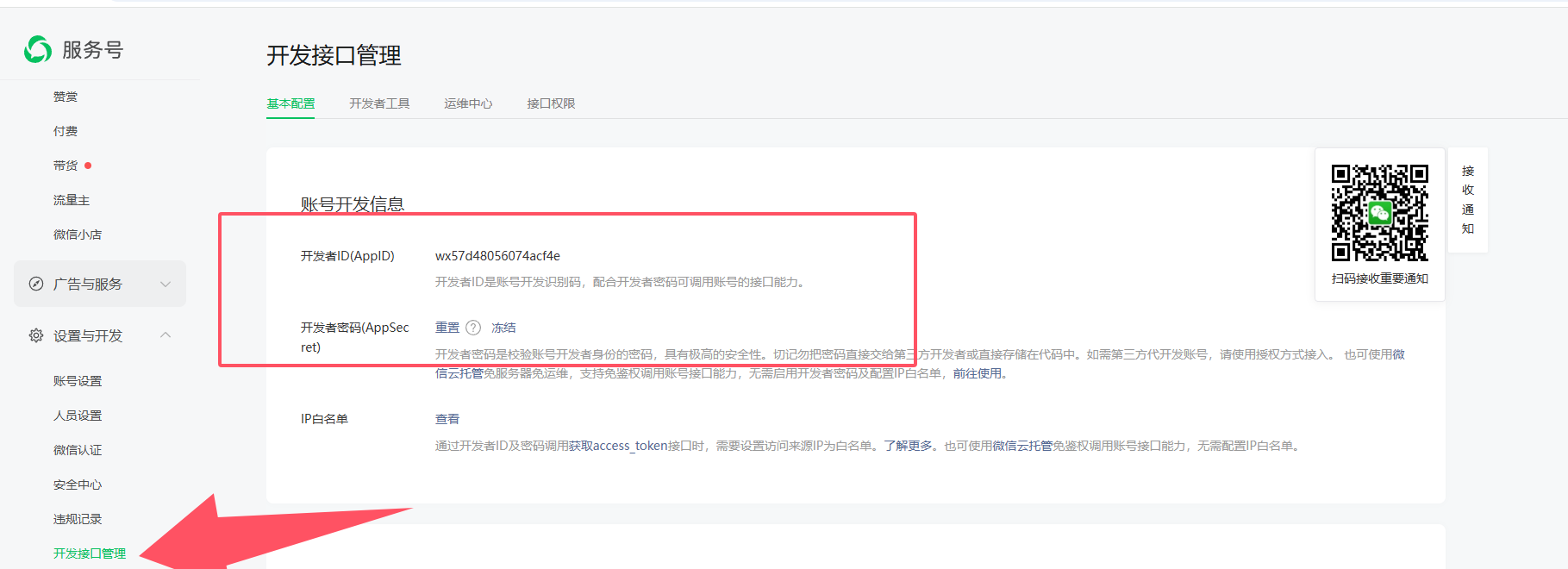The height and width of the screenshot is (569, 1568).
Task: Click the question mark help icon next to 重置
Action: pyautogui.click(x=473, y=328)
